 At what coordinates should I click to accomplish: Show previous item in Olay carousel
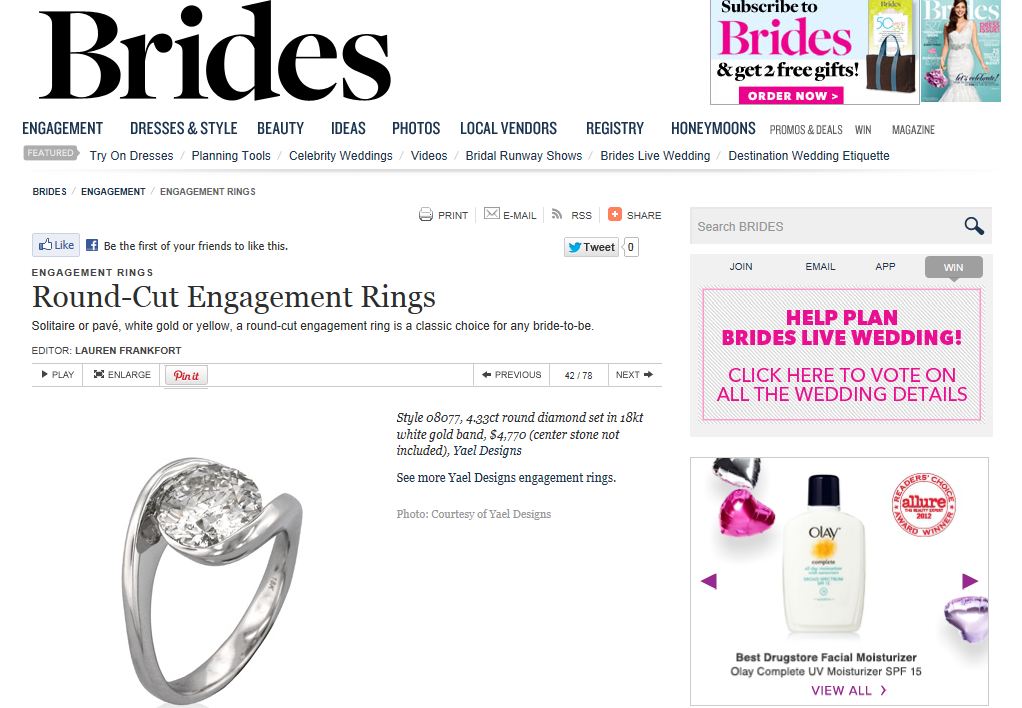[x=709, y=580]
